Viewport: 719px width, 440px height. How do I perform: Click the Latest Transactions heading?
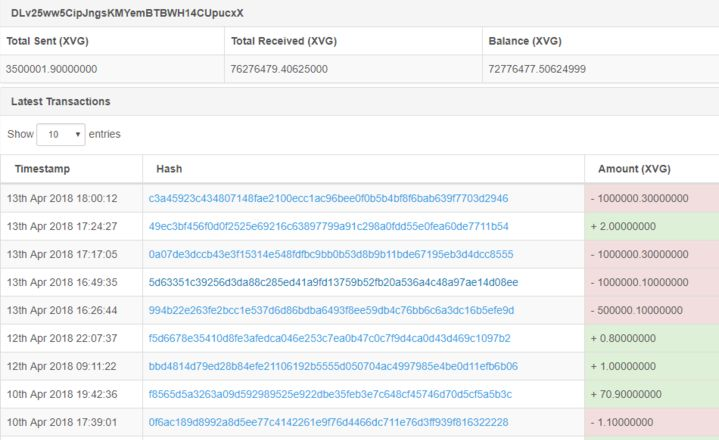click(x=61, y=101)
